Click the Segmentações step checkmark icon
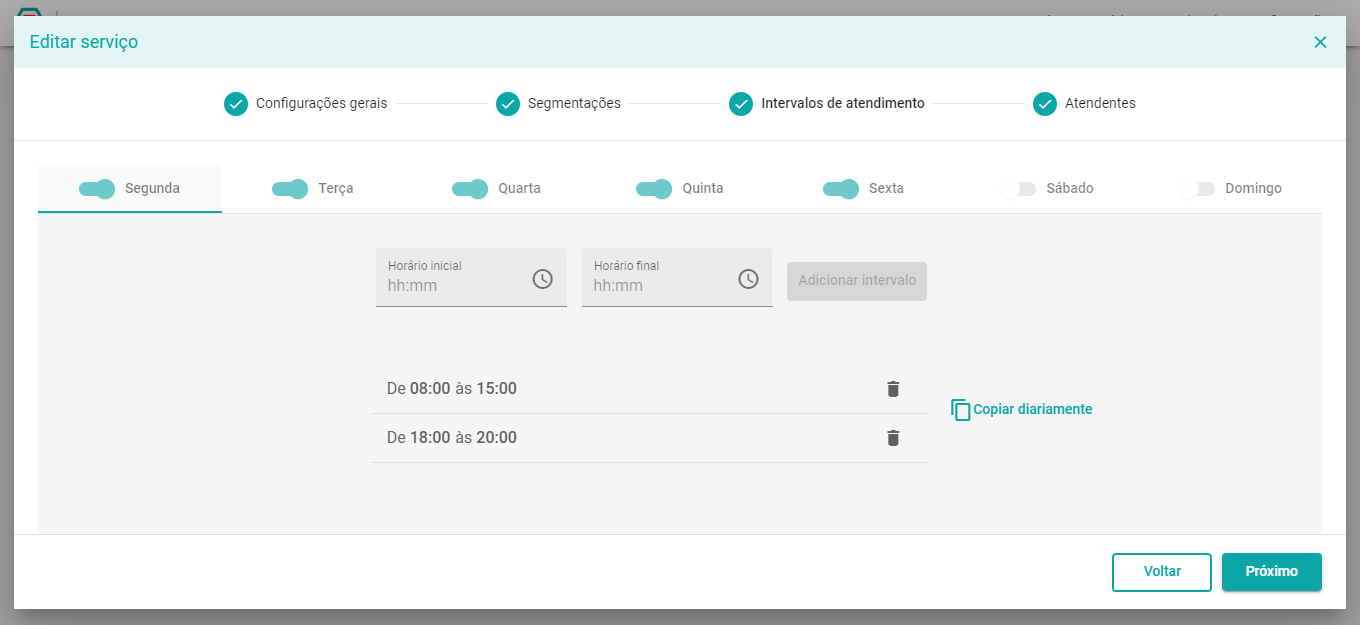Viewport: 1360px width, 625px height. click(x=508, y=104)
